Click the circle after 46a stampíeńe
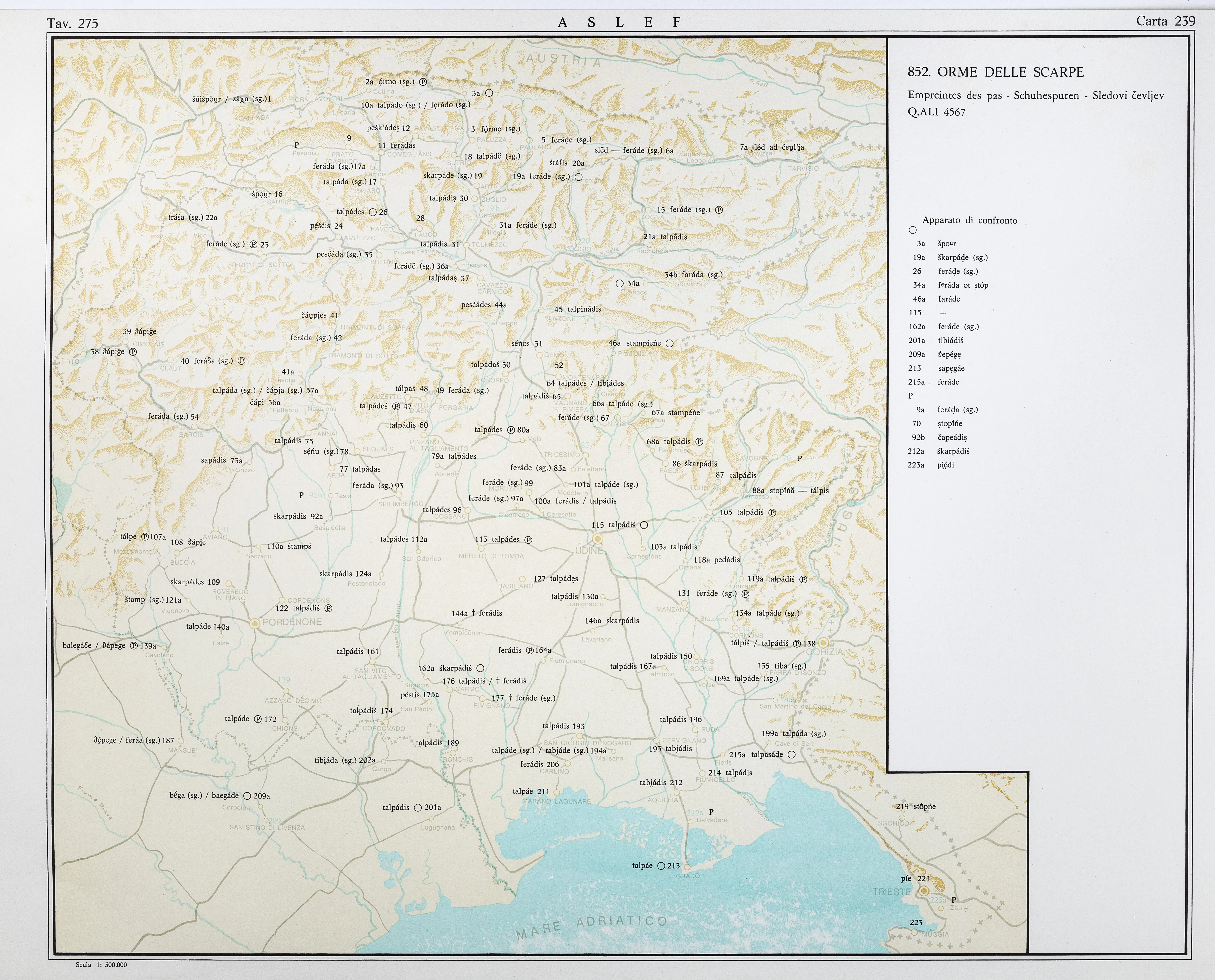 pyautogui.click(x=670, y=343)
